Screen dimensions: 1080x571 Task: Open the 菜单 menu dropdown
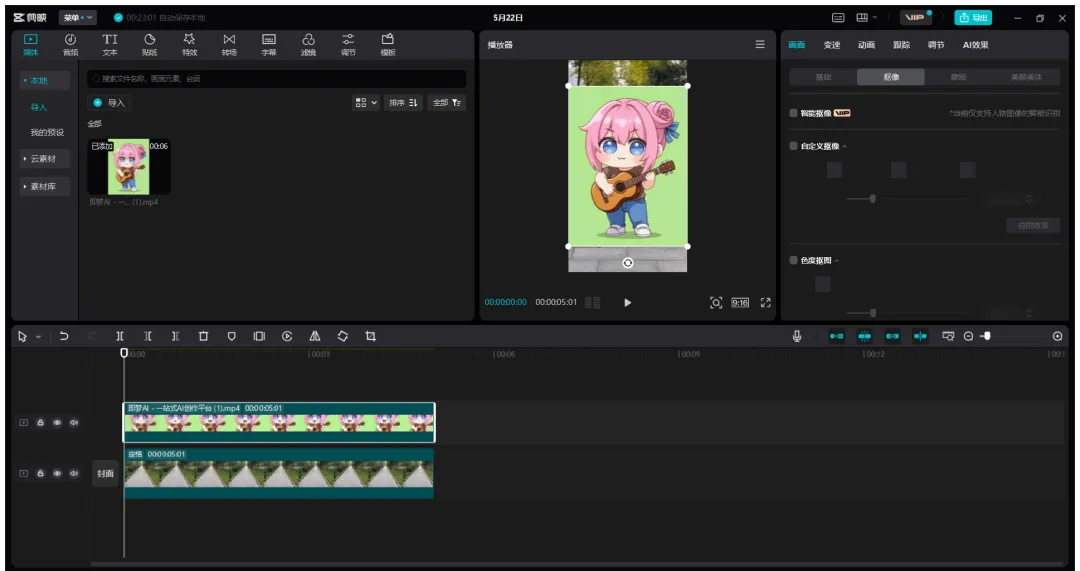tap(77, 18)
